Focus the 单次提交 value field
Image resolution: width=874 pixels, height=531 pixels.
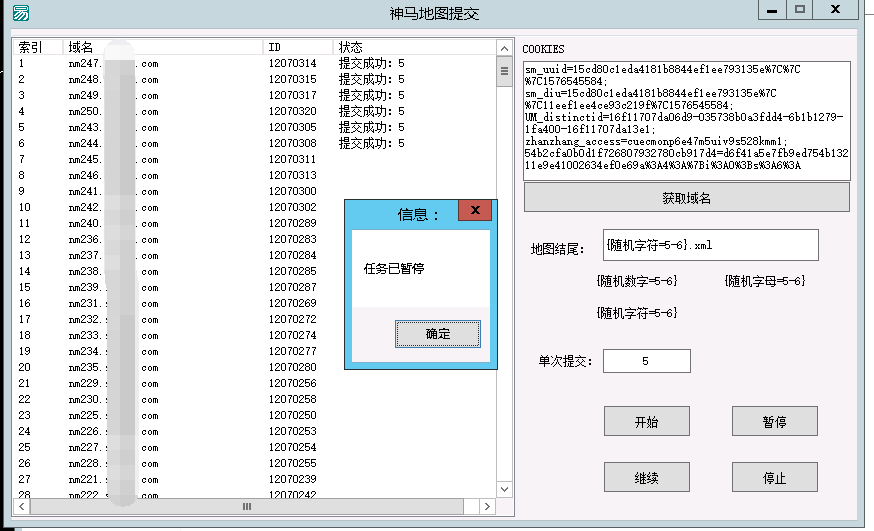(x=647, y=361)
